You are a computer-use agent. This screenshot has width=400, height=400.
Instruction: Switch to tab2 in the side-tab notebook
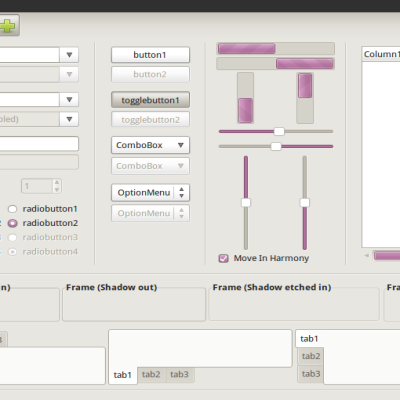tap(311, 356)
